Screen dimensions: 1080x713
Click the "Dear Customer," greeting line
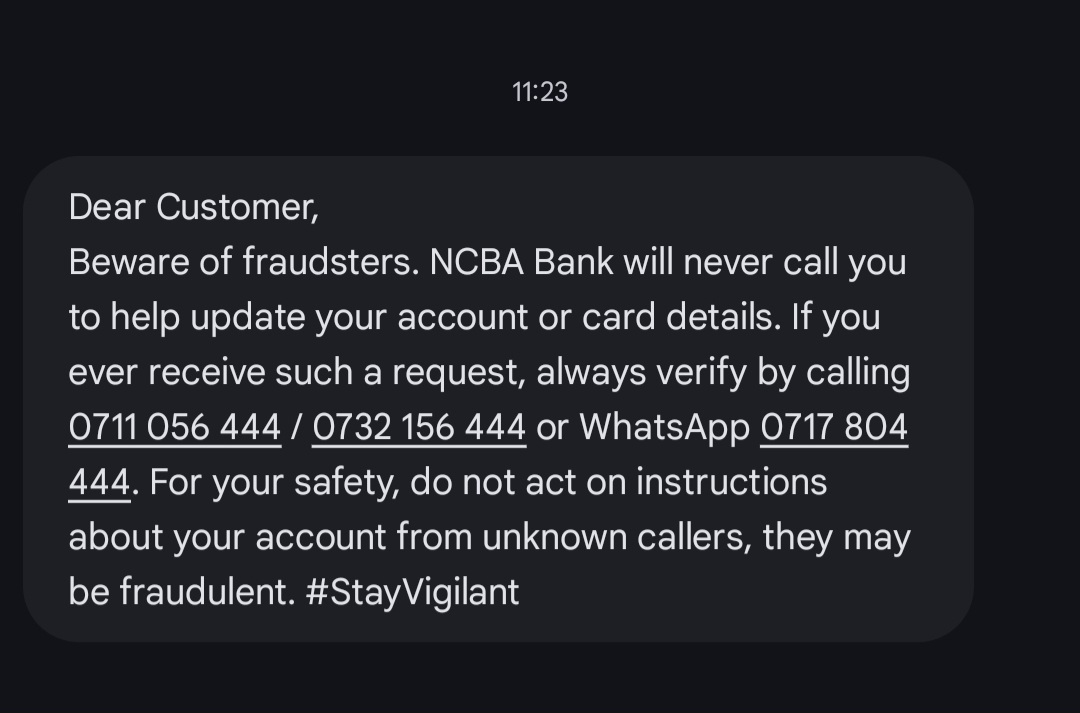[x=193, y=207]
